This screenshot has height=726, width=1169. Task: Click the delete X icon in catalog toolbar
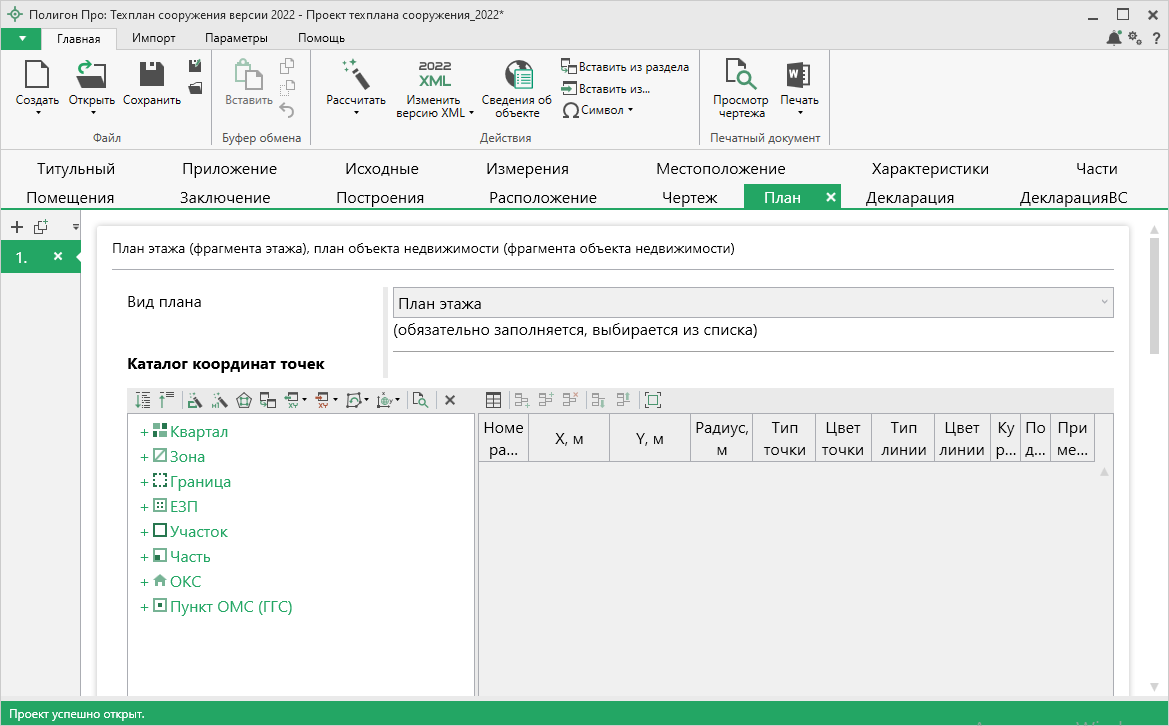point(450,400)
